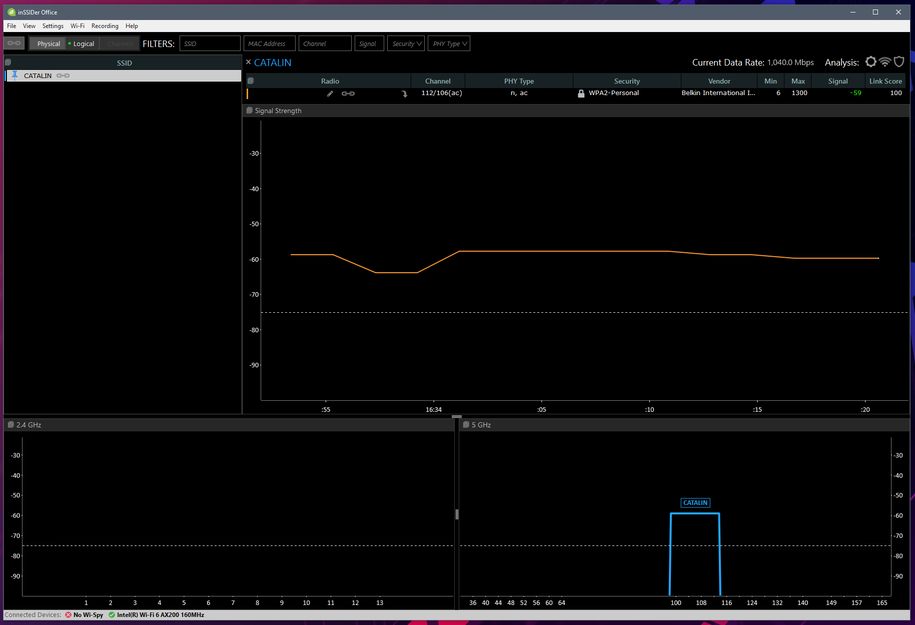Click the n, ac PHY type cell

coord(519,93)
